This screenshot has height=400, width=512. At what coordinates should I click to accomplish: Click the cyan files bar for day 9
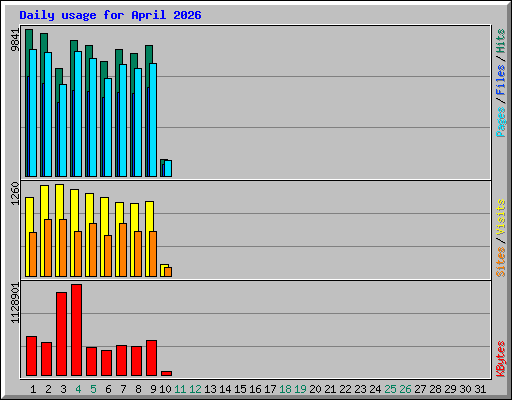point(153,120)
